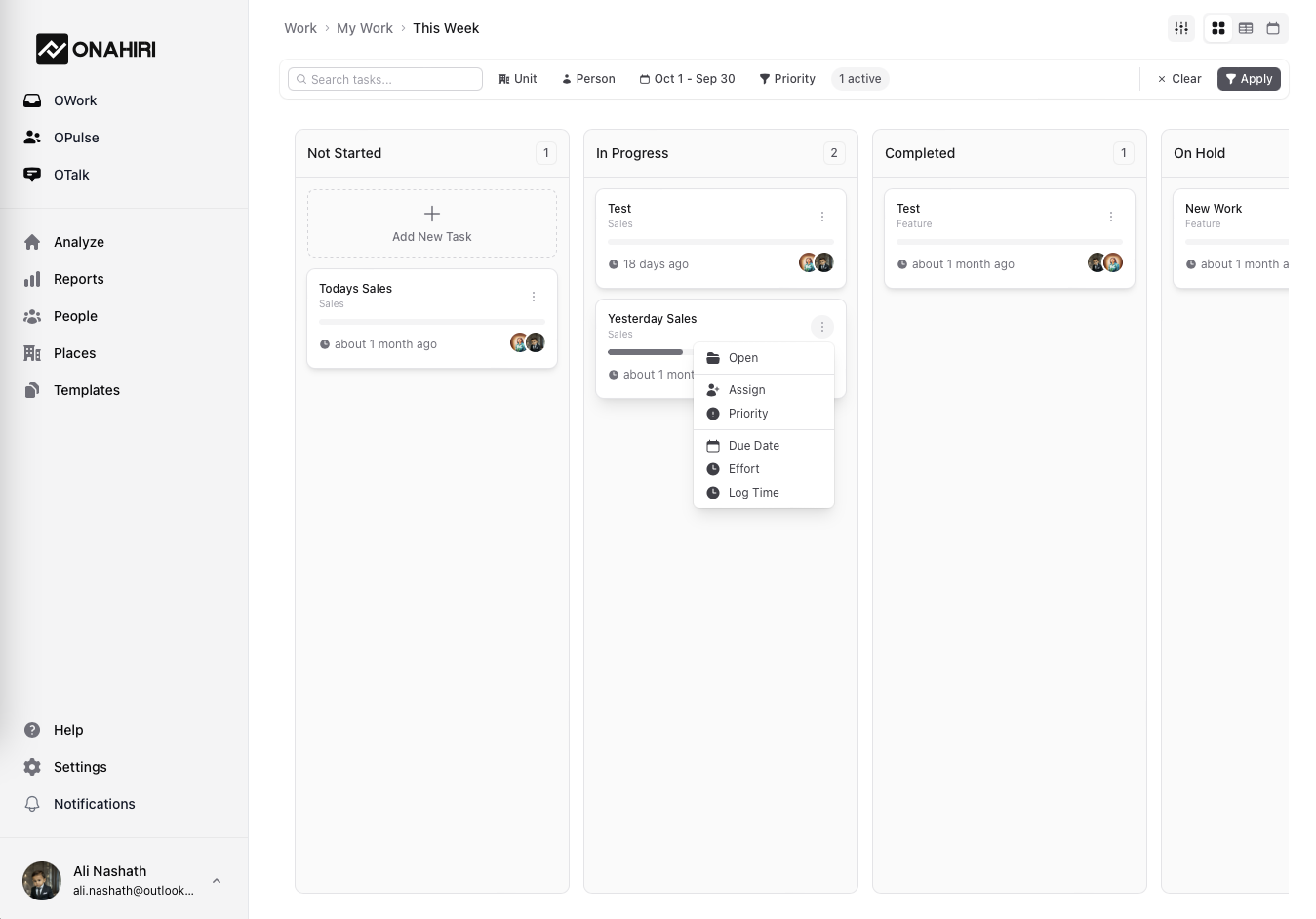Open Unit filter dropdown
The height and width of the screenshot is (919, 1316).
point(518,79)
